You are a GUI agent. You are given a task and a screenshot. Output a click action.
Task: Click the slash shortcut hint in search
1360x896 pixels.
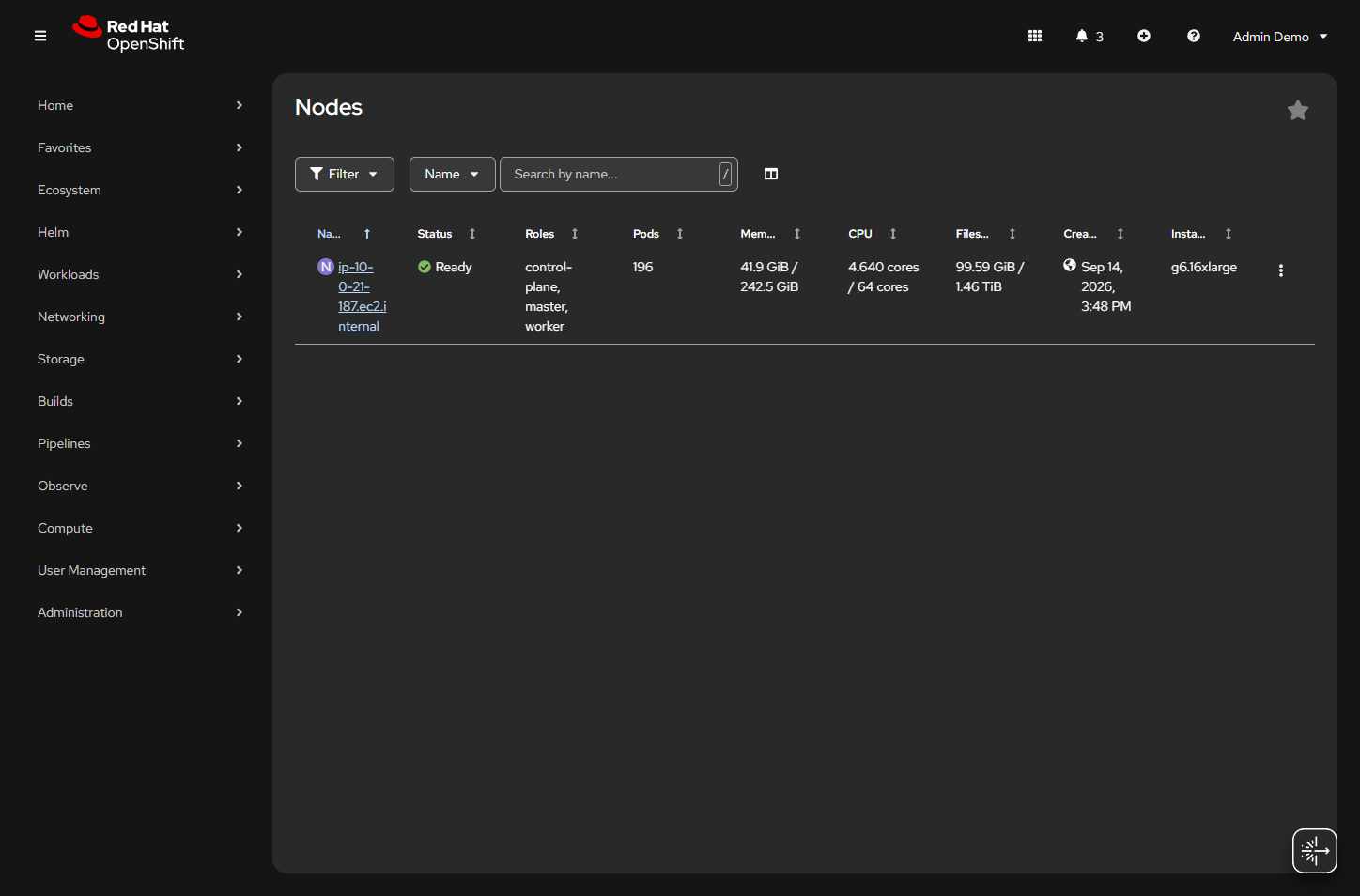pos(725,174)
